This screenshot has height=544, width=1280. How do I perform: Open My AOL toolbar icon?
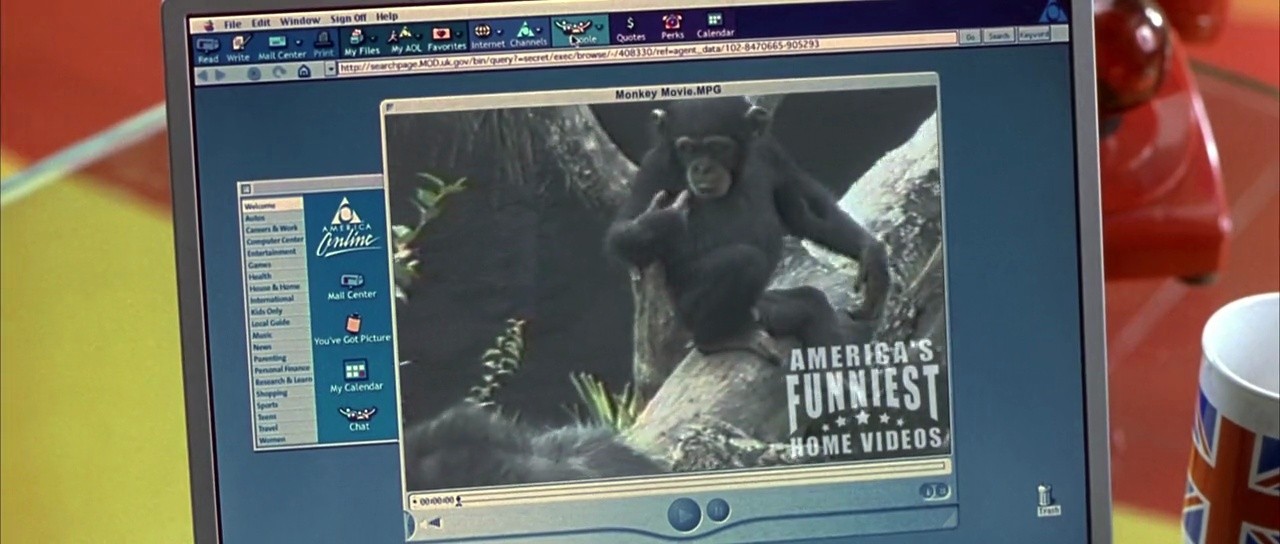[407, 39]
